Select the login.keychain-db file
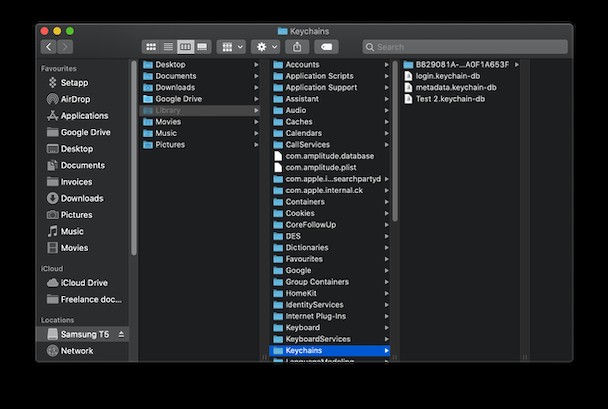The height and width of the screenshot is (409, 608). [x=449, y=76]
